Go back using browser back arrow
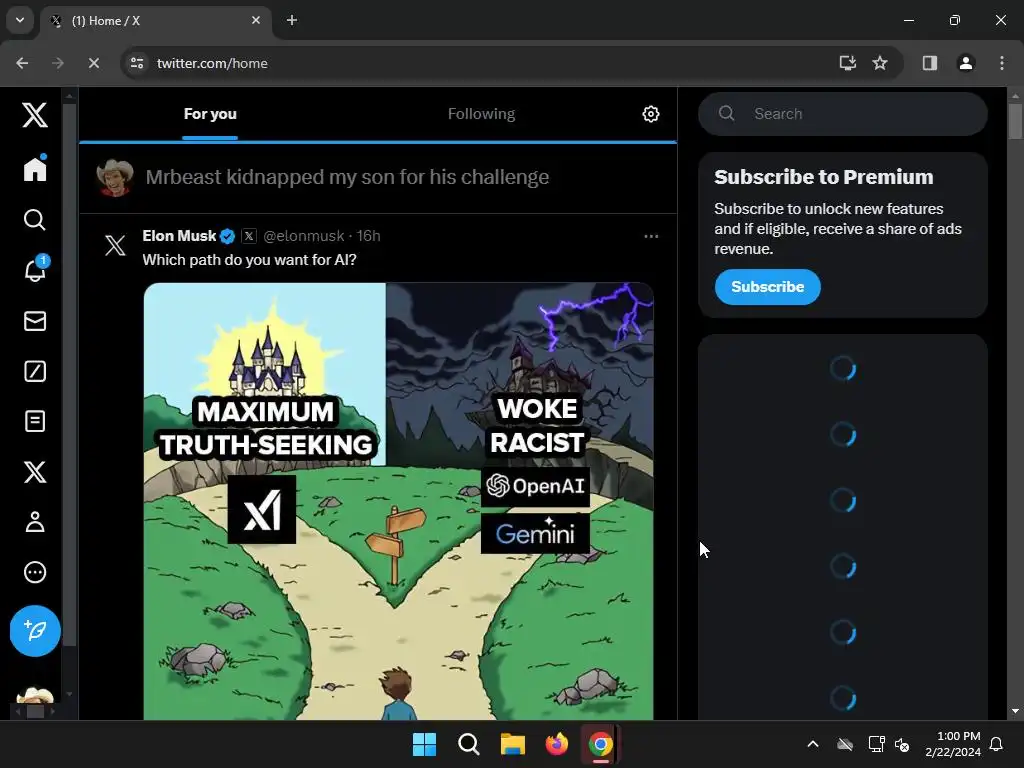 (x=22, y=63)
